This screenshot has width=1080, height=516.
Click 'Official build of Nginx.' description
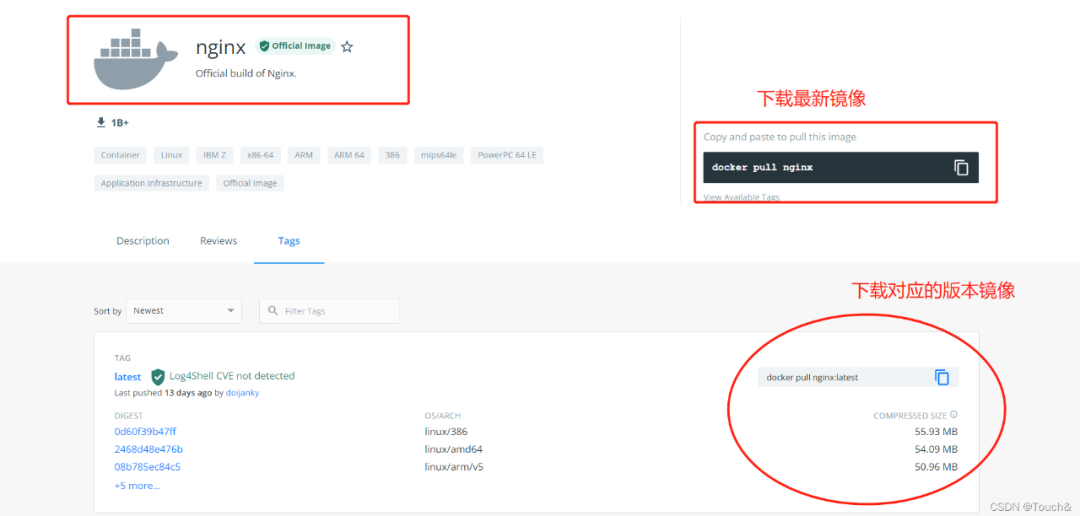coord(246,73)
